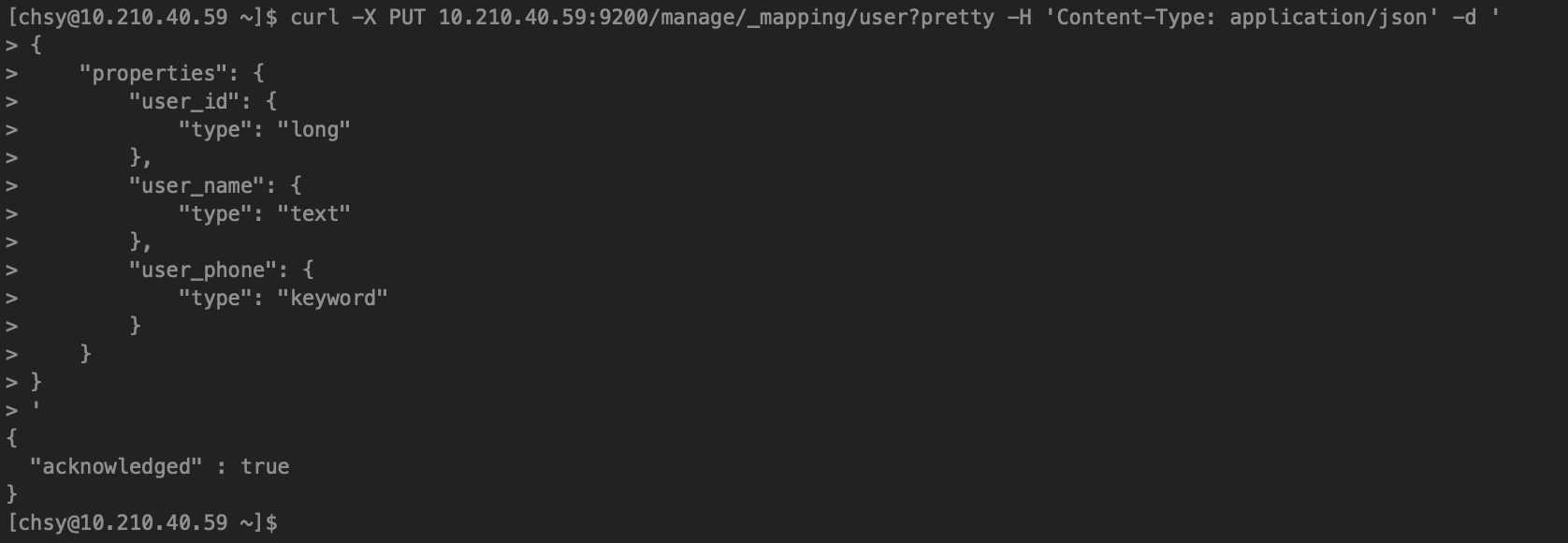This screenshot has height=543, width=1568.
Task: Click the curl command word
Action: pyautogui.click(x=314, y=17)
